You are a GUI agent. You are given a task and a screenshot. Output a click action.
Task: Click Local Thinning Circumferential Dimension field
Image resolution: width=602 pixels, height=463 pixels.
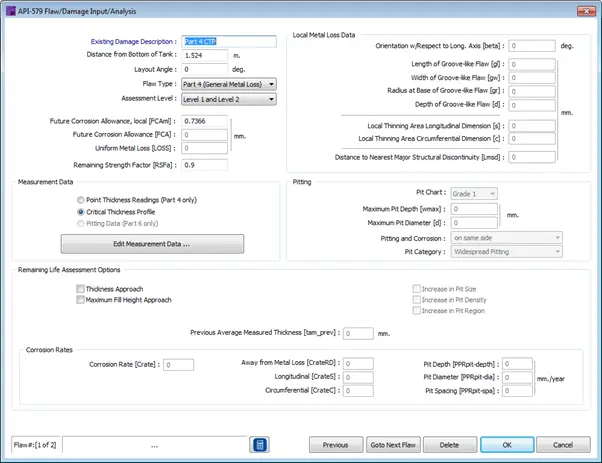(532, 139)
